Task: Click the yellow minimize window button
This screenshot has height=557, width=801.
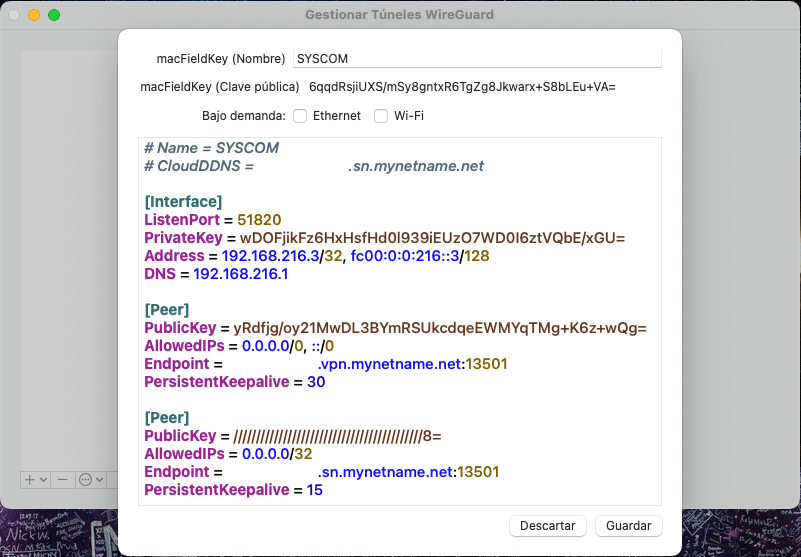Action: click(x=34, y=15)
